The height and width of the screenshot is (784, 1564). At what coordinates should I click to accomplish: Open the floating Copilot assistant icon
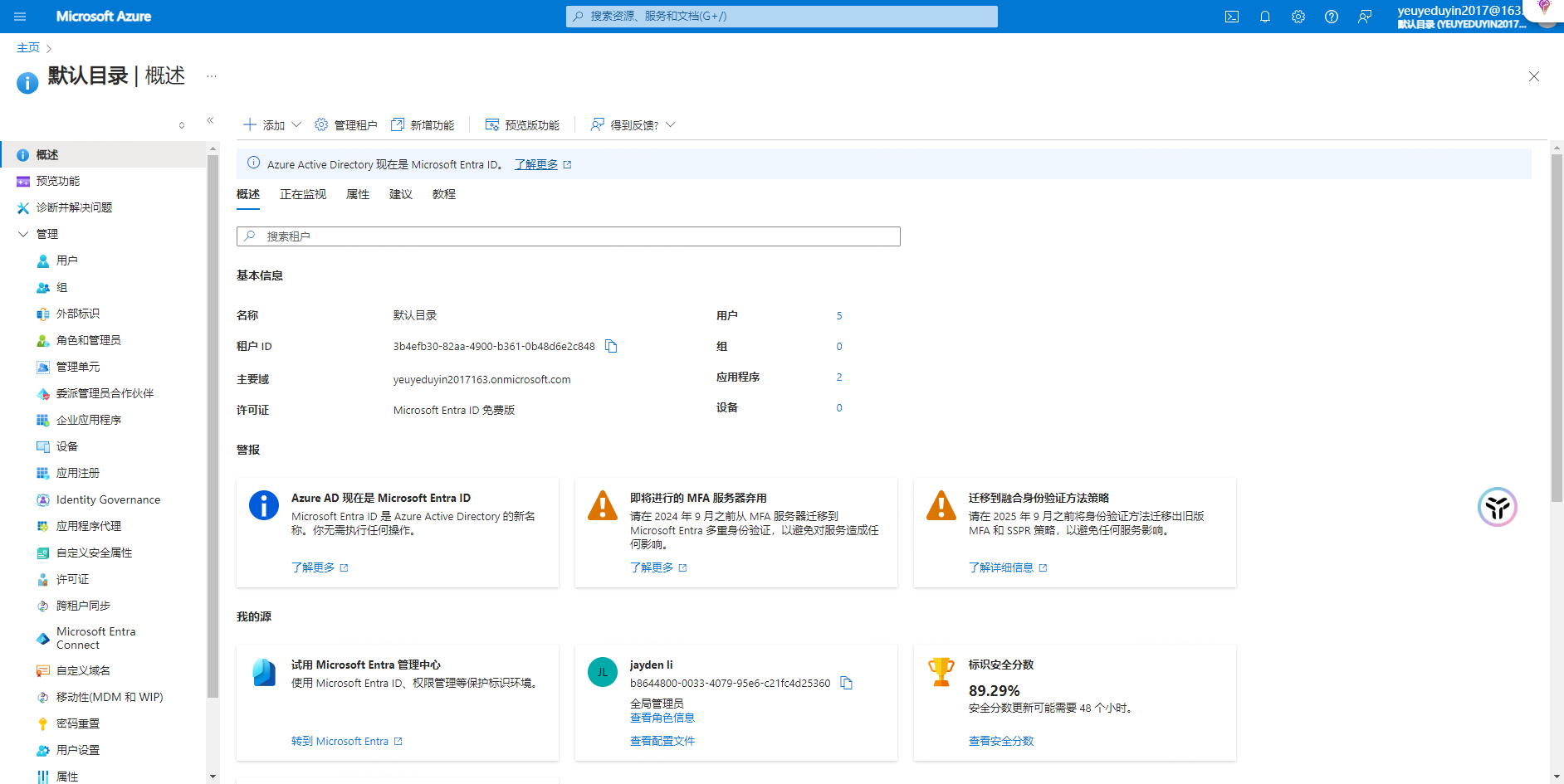pos(1498,507)
